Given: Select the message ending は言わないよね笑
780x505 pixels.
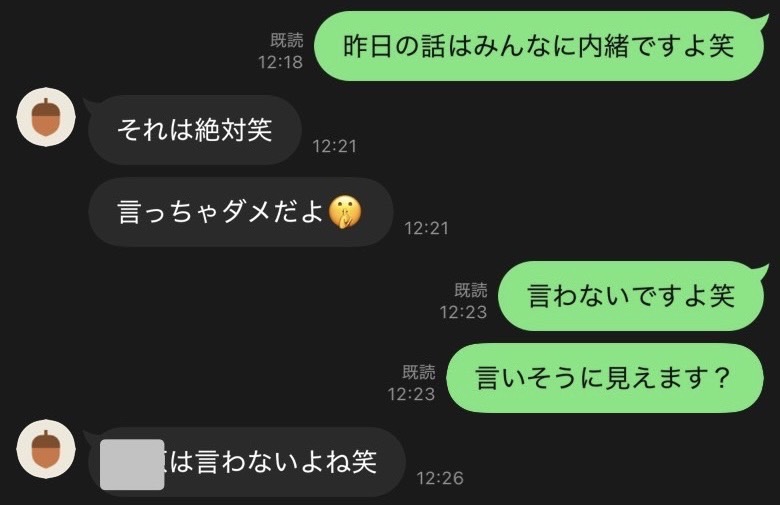Looking at the screenshot, I should tap(247, 462).
